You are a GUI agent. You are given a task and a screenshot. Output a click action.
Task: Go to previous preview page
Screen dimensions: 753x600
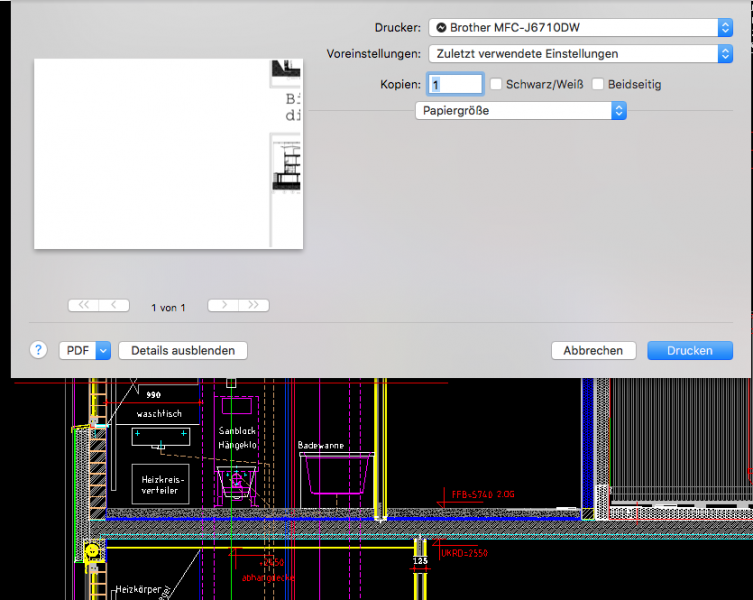(x=114, y=306)
